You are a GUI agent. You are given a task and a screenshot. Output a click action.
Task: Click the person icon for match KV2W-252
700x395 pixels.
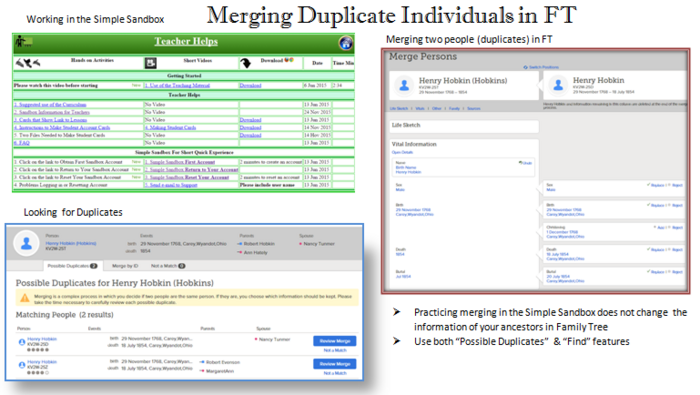click(x=21, y=365)
